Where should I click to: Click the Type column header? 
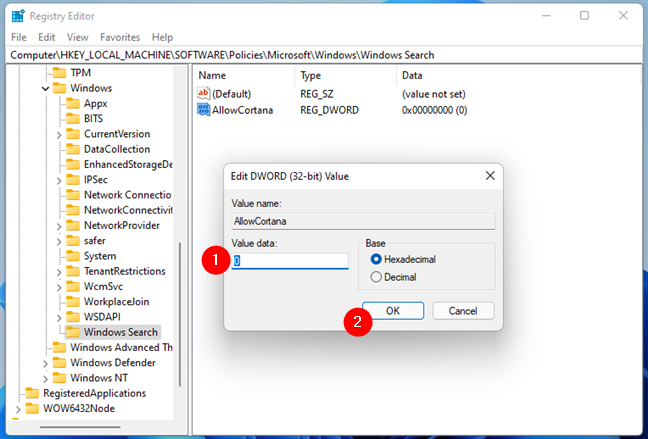click(x=345, y=75)
